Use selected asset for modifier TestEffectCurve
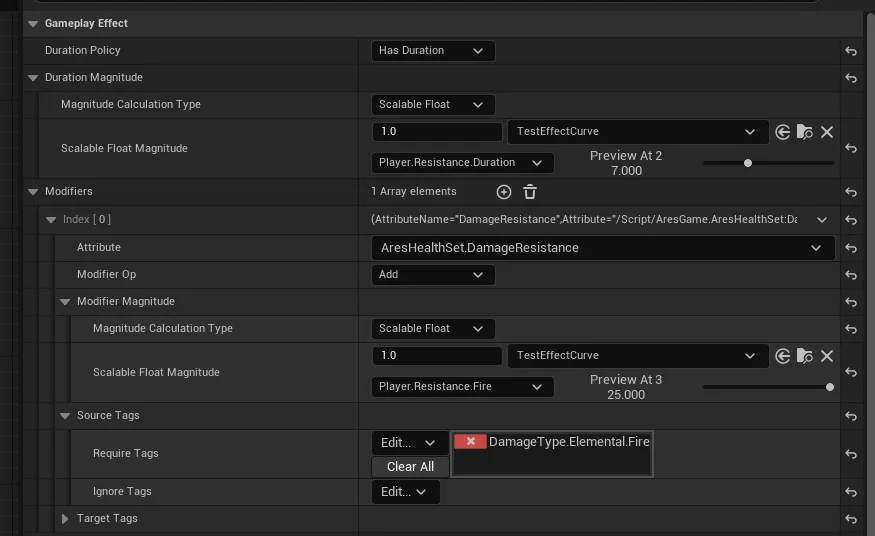This screenshot has height=536, width=875. coord(782,356)
